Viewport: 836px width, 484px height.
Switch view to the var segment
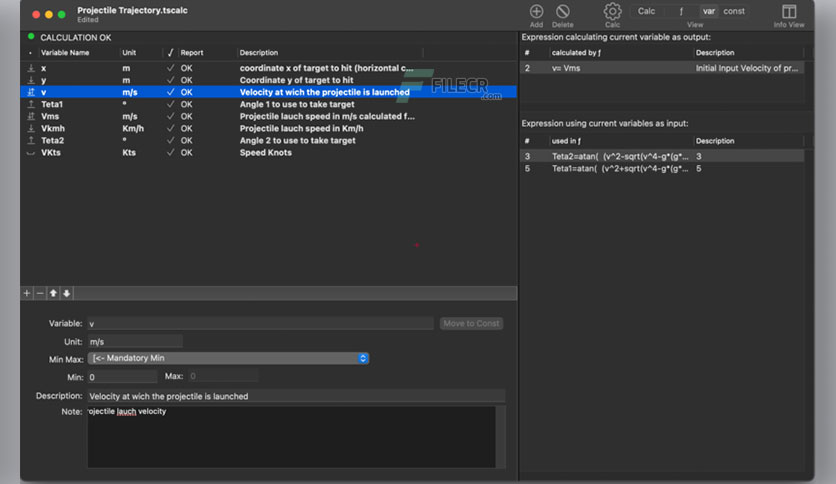pos(709,11)
